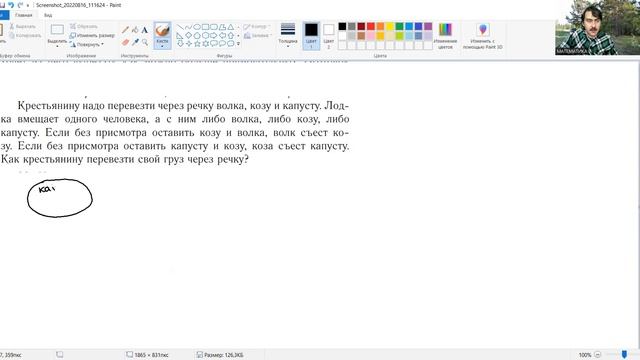Choose the Rounded rectangular callout shape
Image resolution: width=640 pixels, height=360 pixels.
pos(214,44)
